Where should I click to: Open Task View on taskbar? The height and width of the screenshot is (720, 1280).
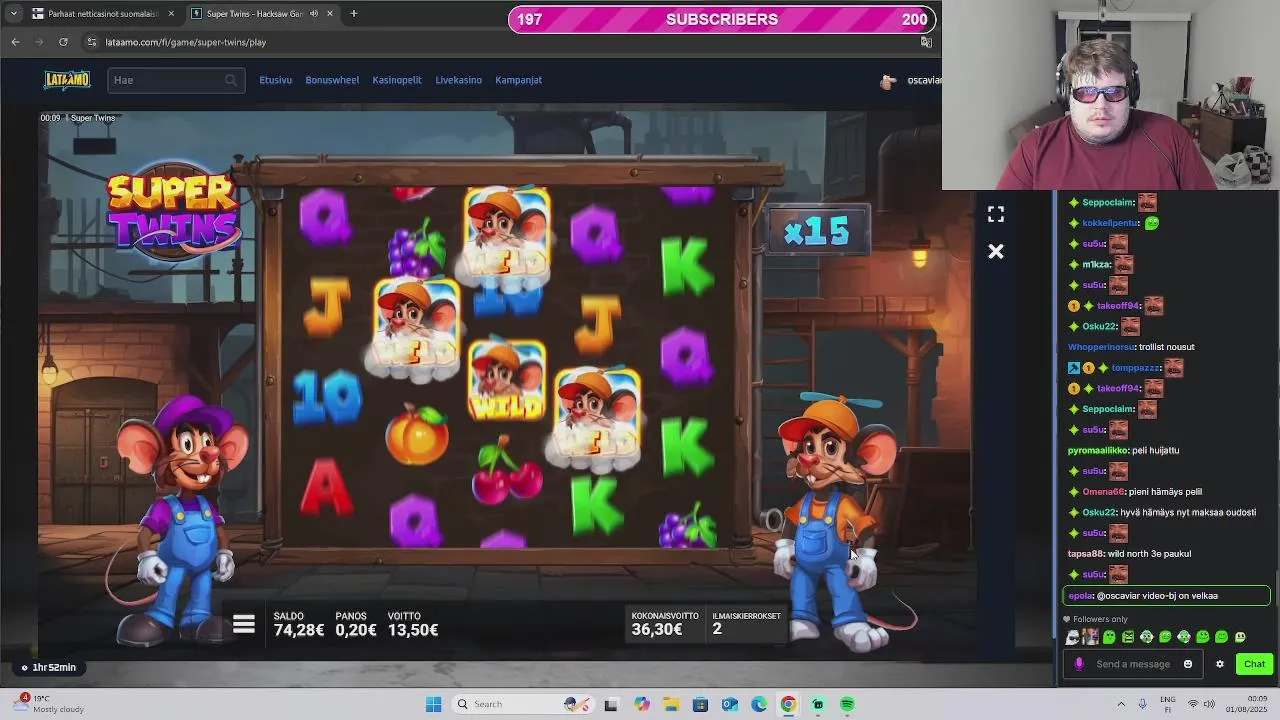[611, 704]
